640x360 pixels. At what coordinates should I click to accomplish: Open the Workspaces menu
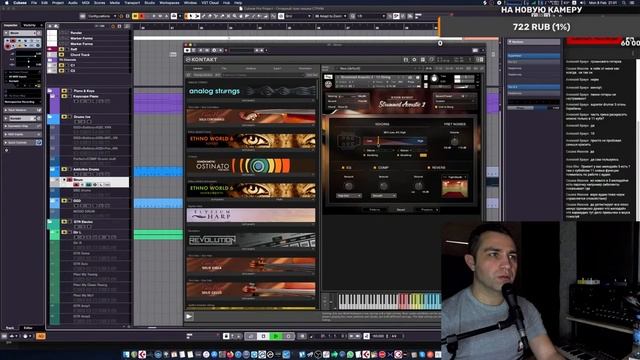[169, 2]
